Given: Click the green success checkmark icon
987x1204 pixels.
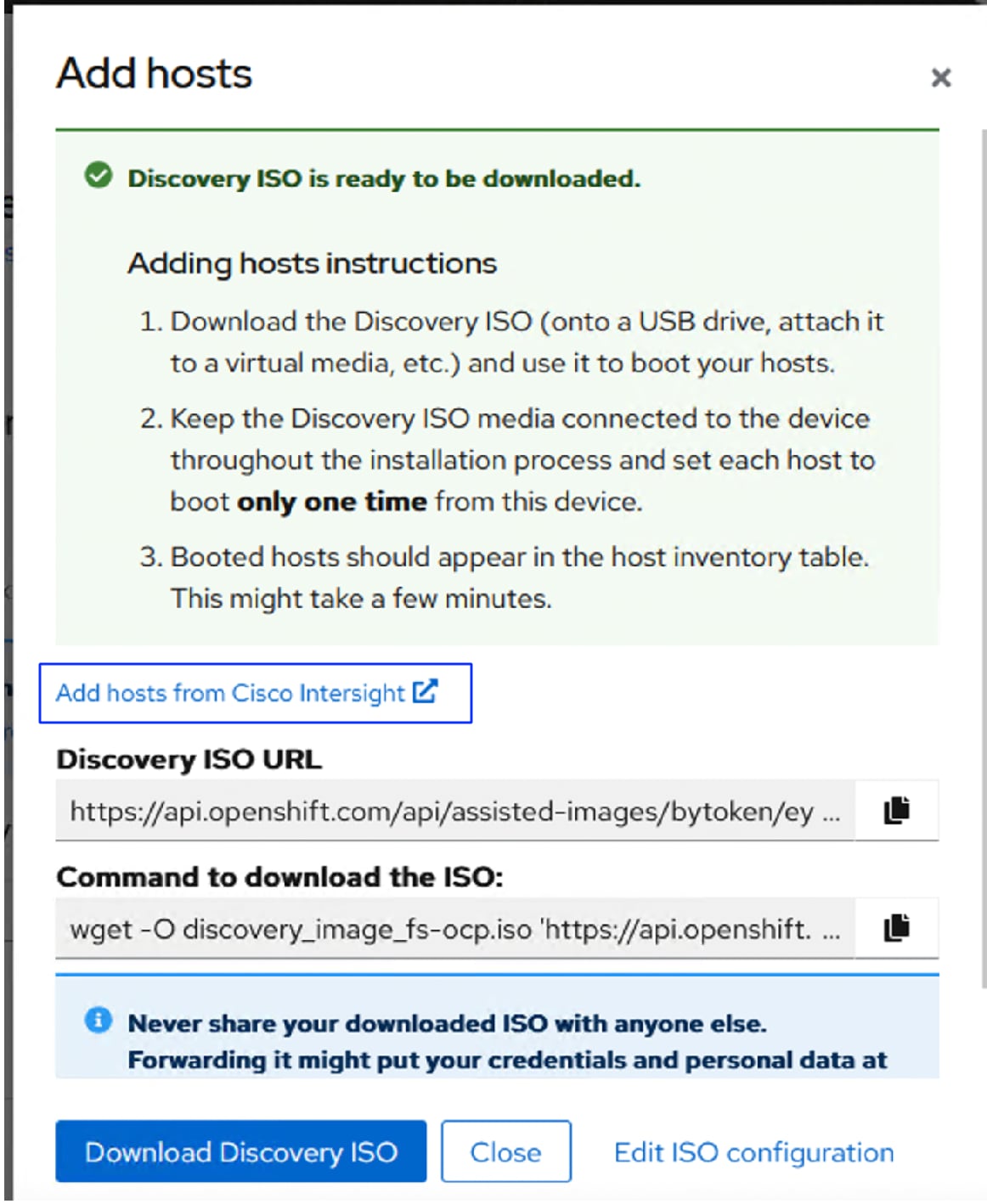Looking at the screenshot, I should coord(98,176).
